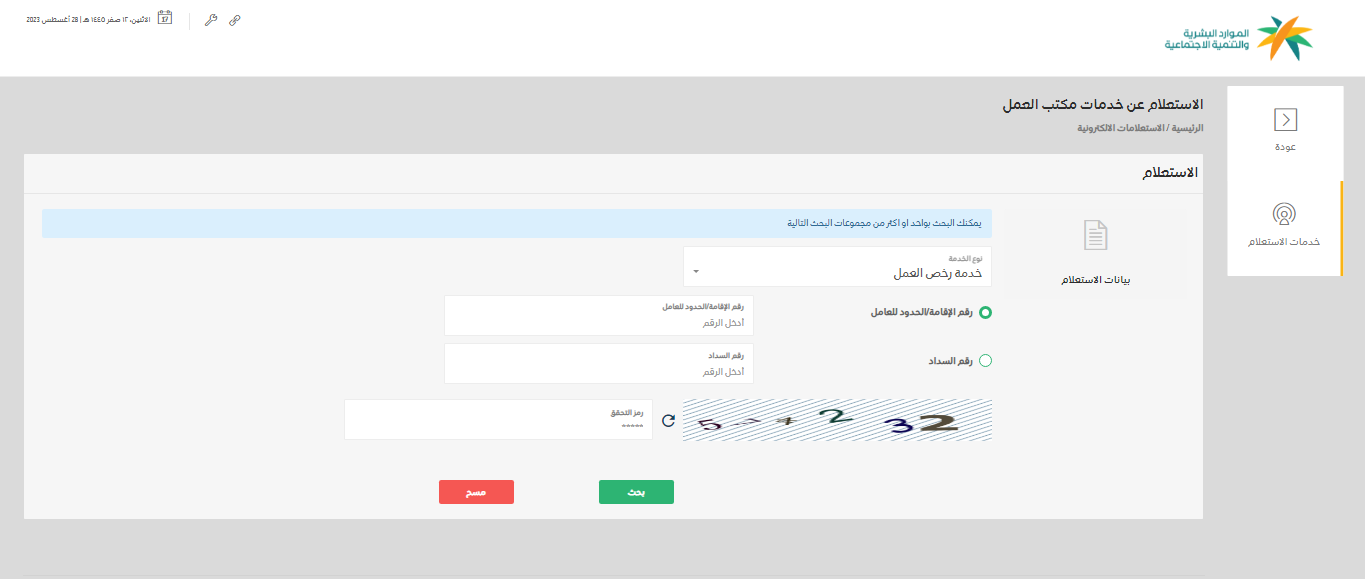Go back using the عودة arrow icon
Viewport: 1365px width, 579px height.
pos(1285,120)
